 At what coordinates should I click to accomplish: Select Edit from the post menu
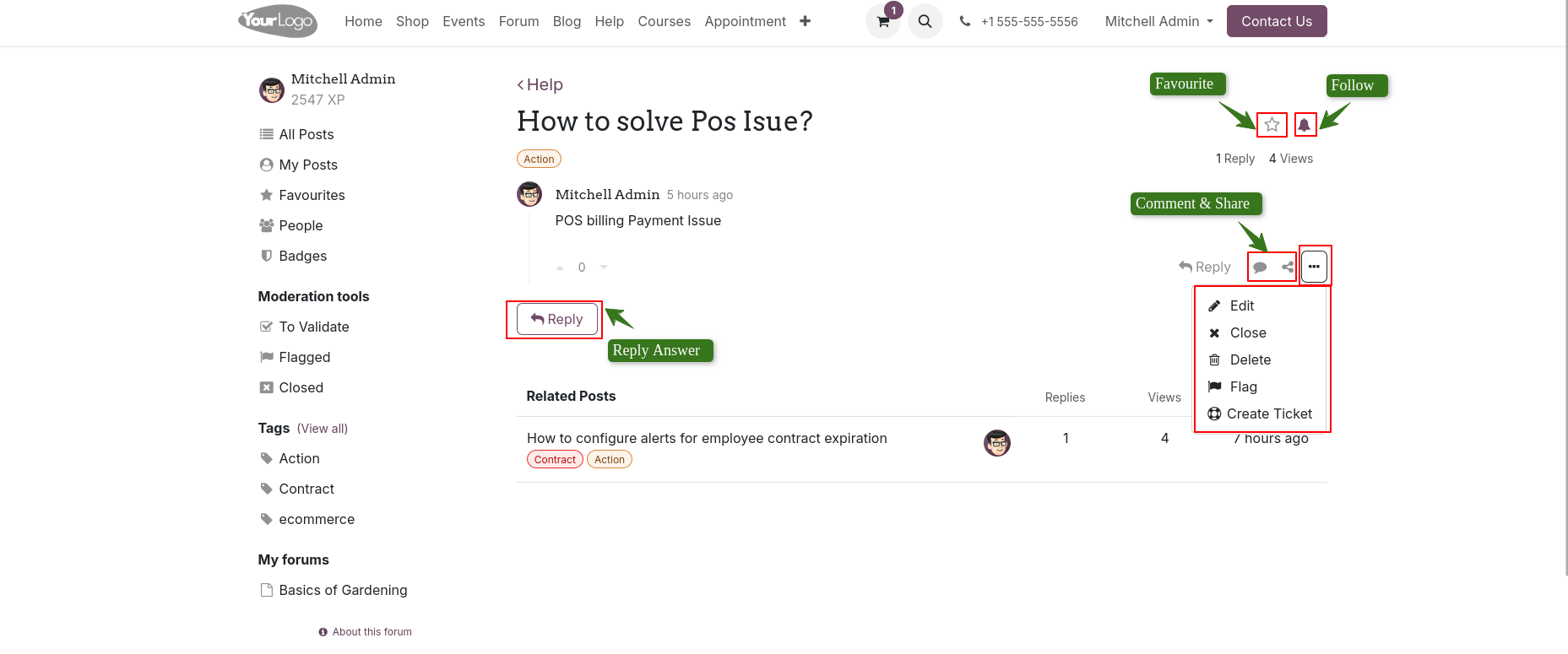1241,305
